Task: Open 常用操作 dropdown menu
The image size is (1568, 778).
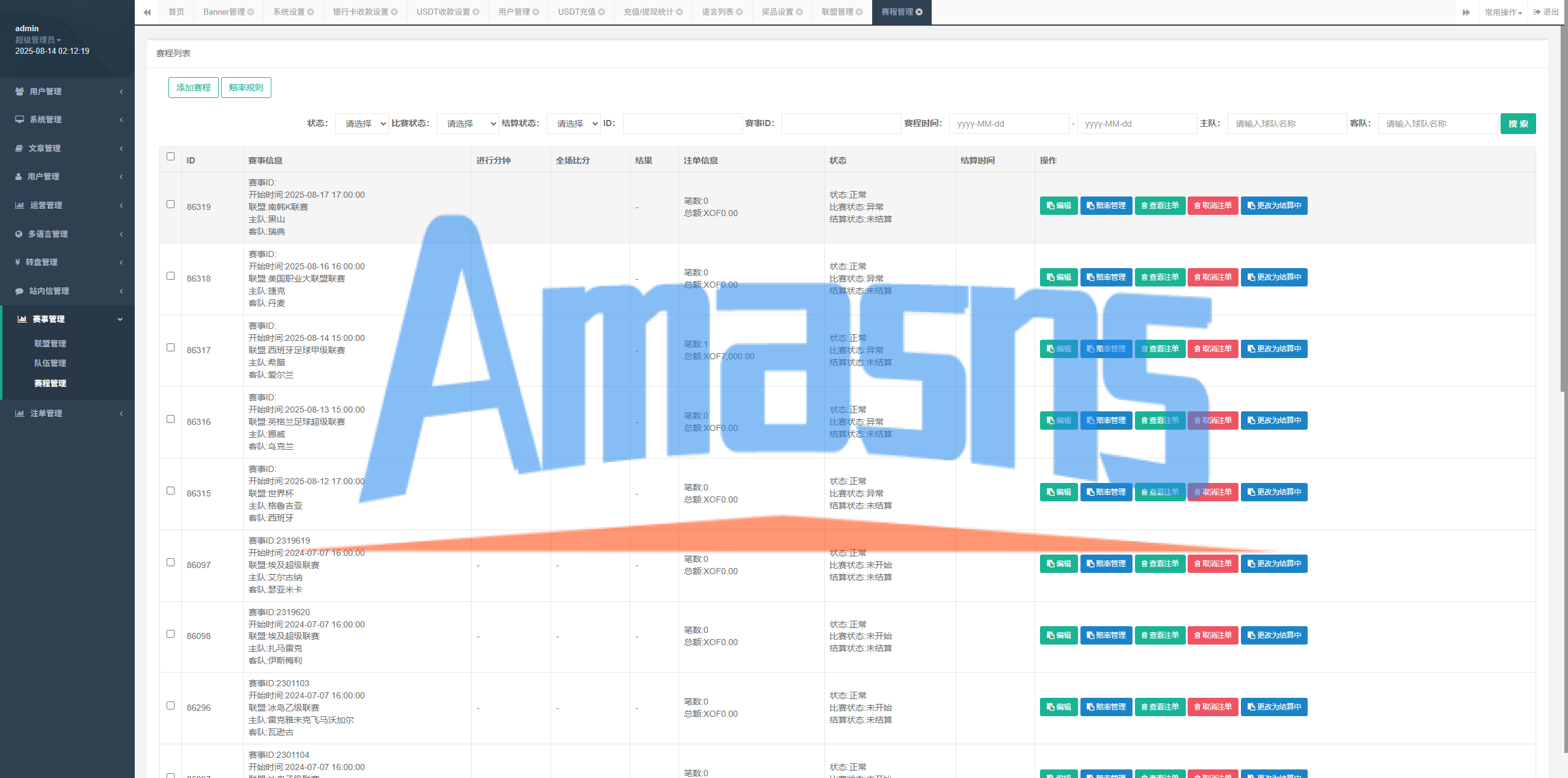Action: point(1502,12)
